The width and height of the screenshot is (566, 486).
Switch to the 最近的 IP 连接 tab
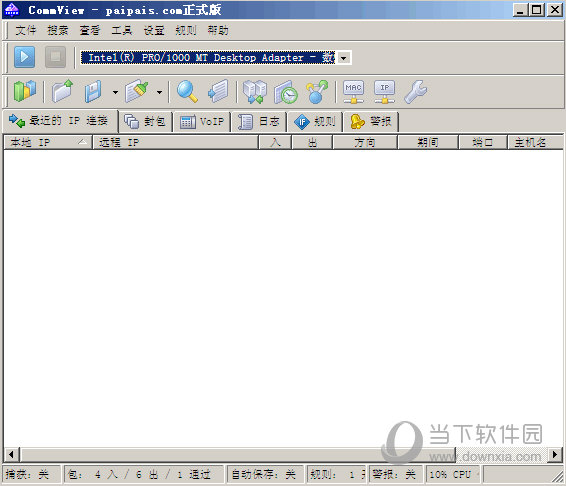click(60, 121)
